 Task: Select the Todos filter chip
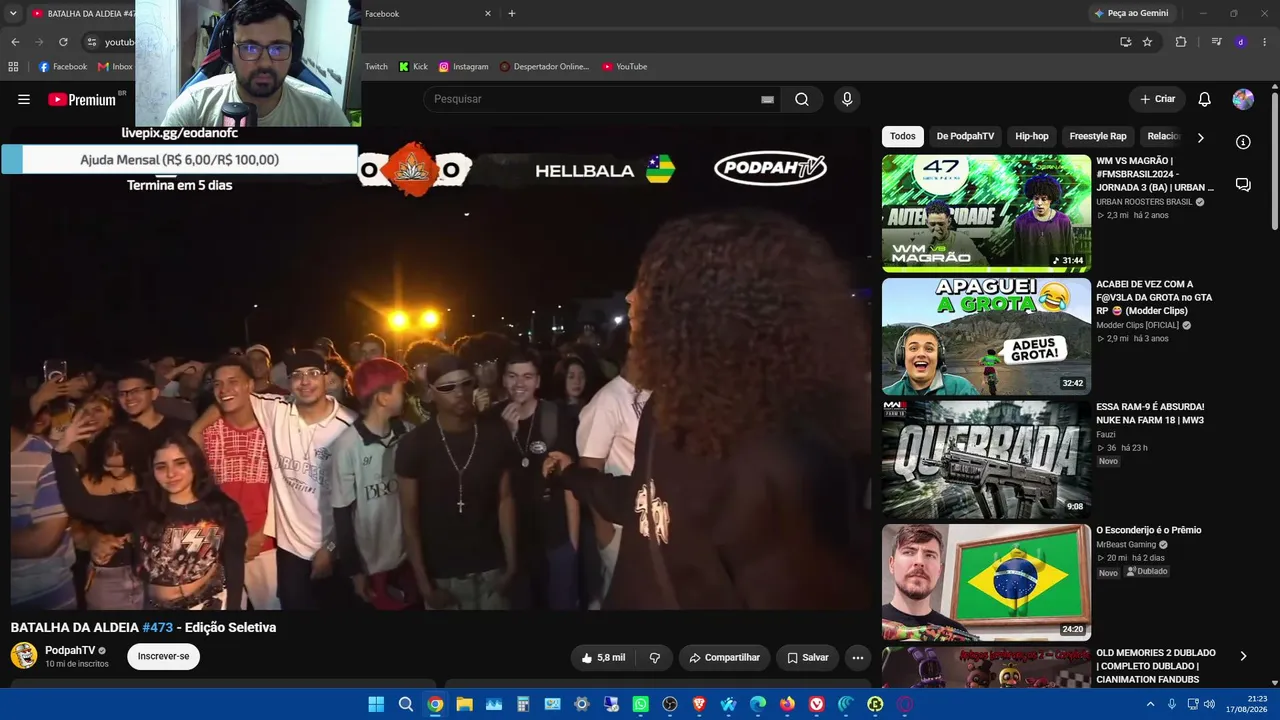(903, 136)
